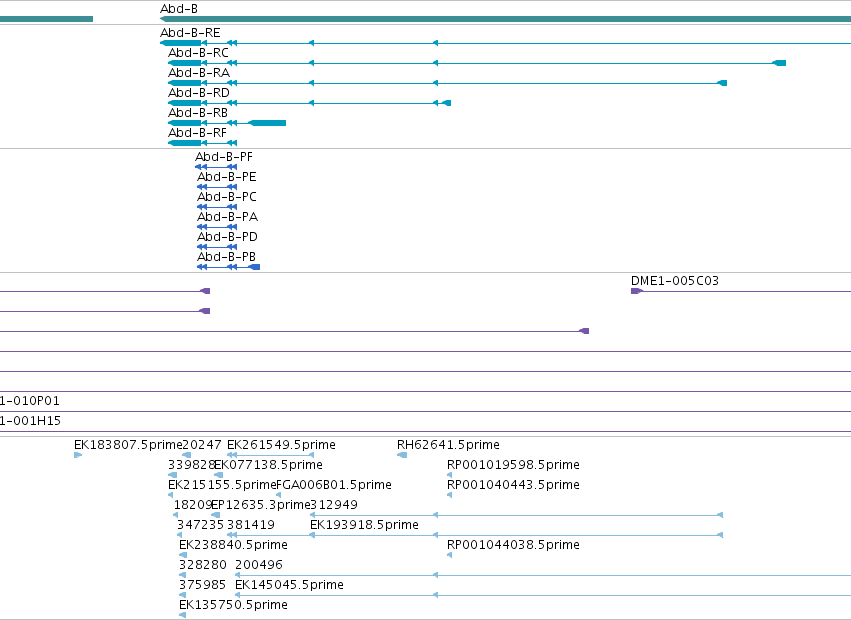Click the Abd-B gene name label
The height and width of the screenshot is (620, 851).
pos(179,9)
